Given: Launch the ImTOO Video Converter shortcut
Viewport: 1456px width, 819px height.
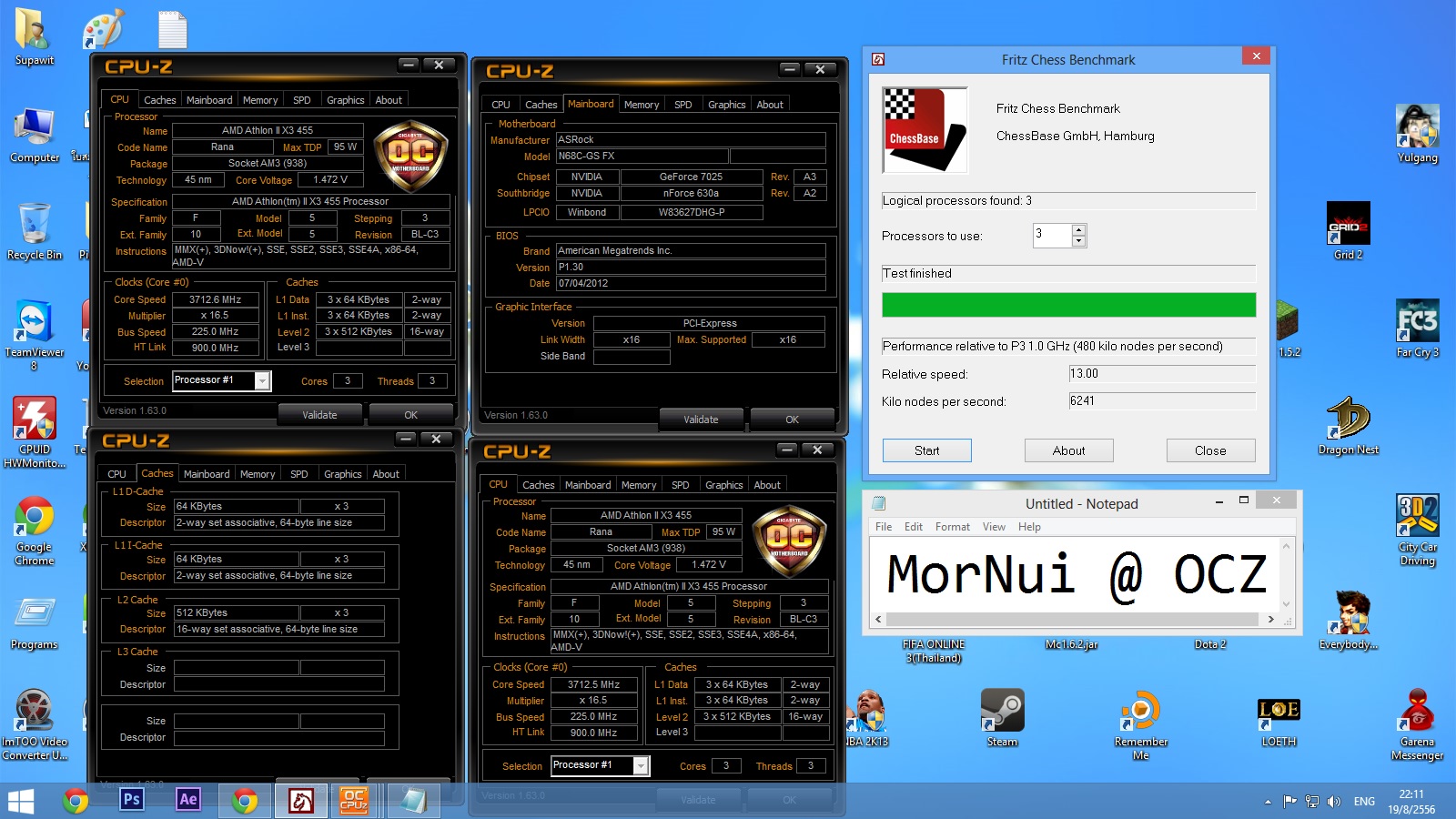Looking at the screenshot, I should pyautogui.click(x=35, y=725).
